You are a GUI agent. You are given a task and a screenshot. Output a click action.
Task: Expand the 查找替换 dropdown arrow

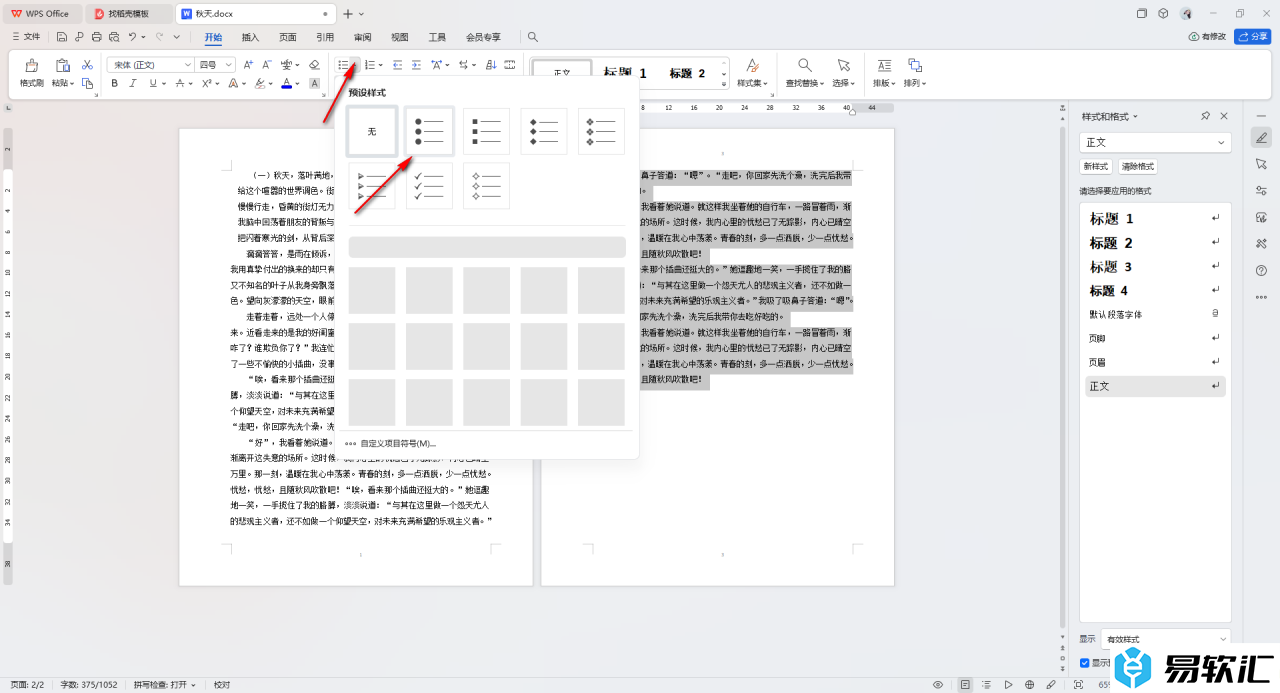click(821, 84)
